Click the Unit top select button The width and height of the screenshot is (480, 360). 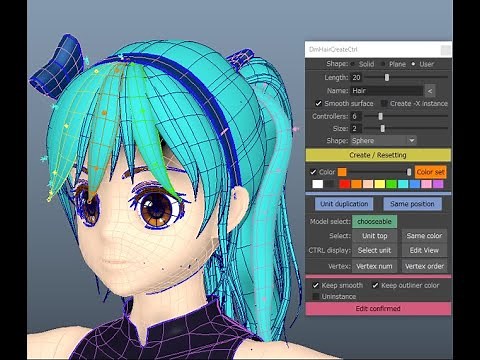coord(375,236)
